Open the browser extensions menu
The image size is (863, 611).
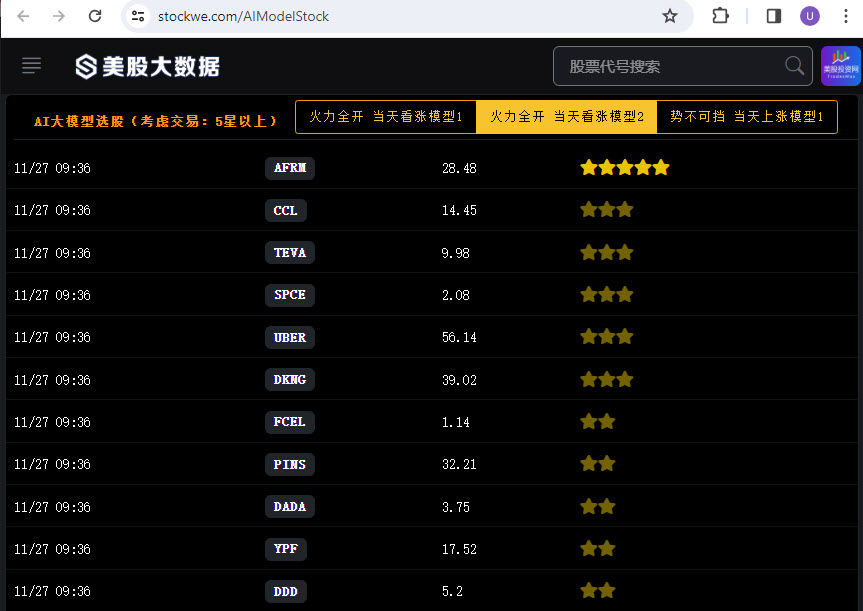(x=720, y=16)
